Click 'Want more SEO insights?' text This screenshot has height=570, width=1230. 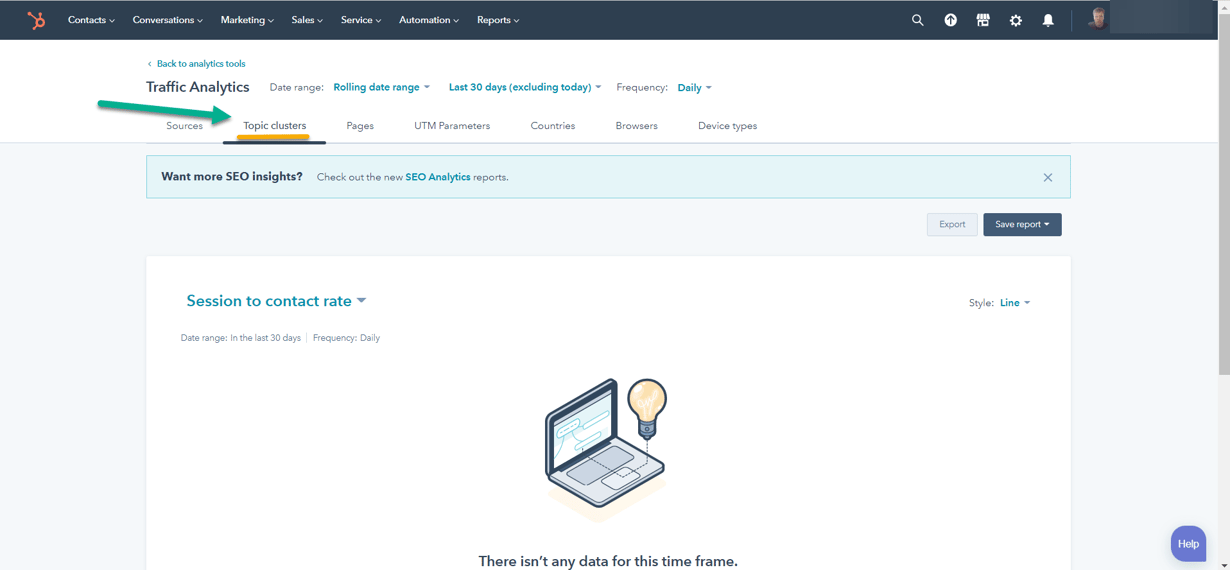(x=232, y=177)
